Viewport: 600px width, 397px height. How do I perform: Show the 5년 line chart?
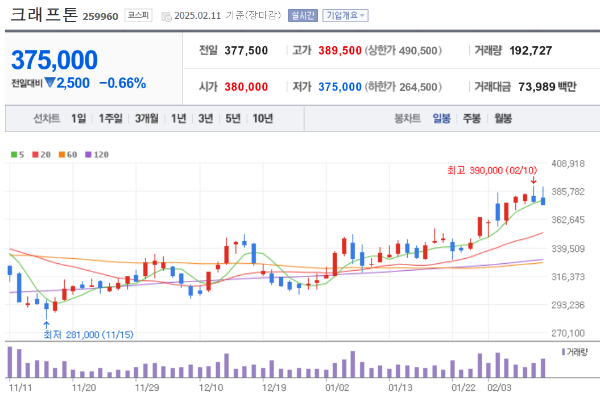233,119
